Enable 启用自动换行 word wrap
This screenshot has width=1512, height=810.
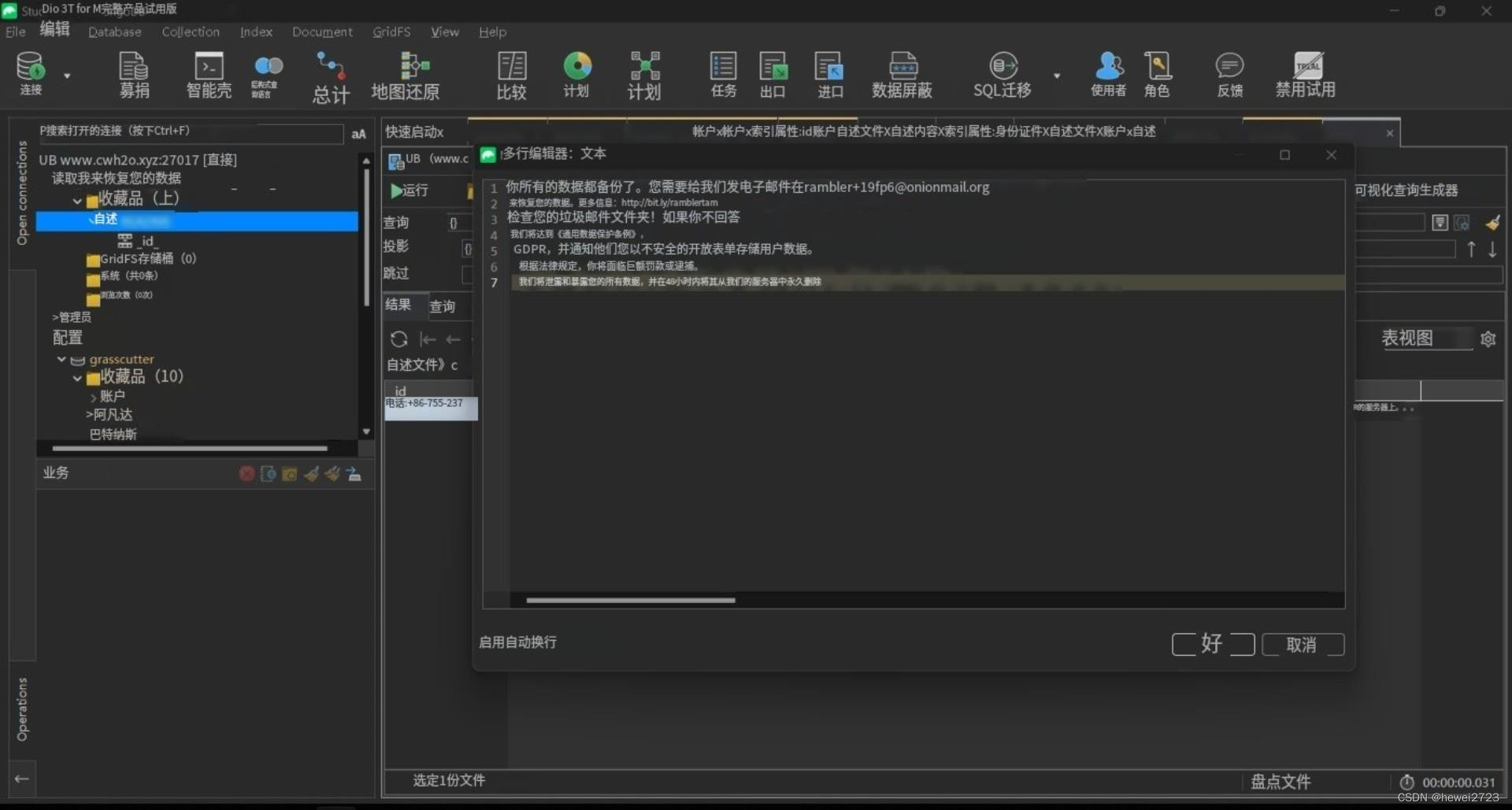[x=517, y=642]
